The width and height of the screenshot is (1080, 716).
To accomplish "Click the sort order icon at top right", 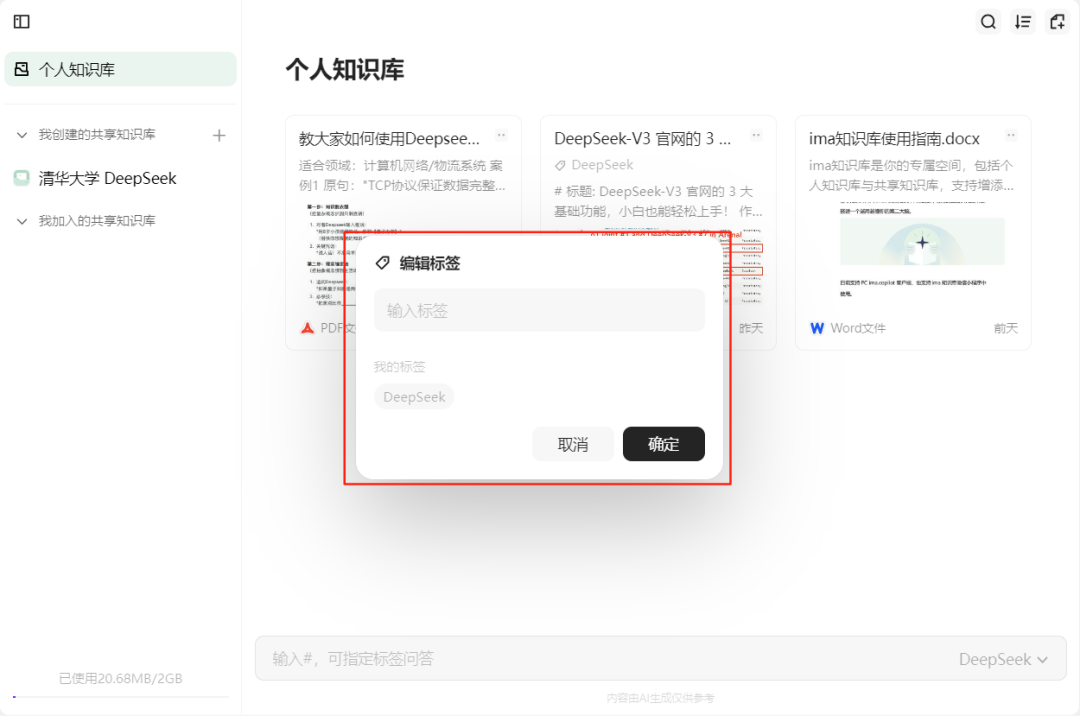I will click(x=1022, y=21).
